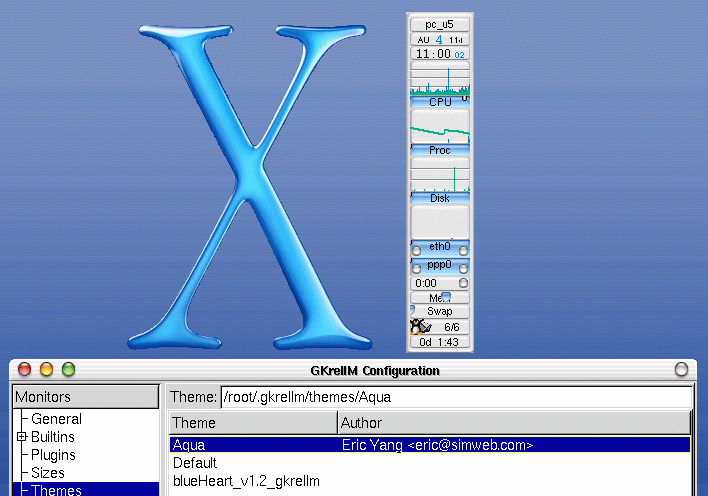The width and height of the screenshot is (708, 496).
Task: Click the left LED indicator of ppp0
Action: 416,269
